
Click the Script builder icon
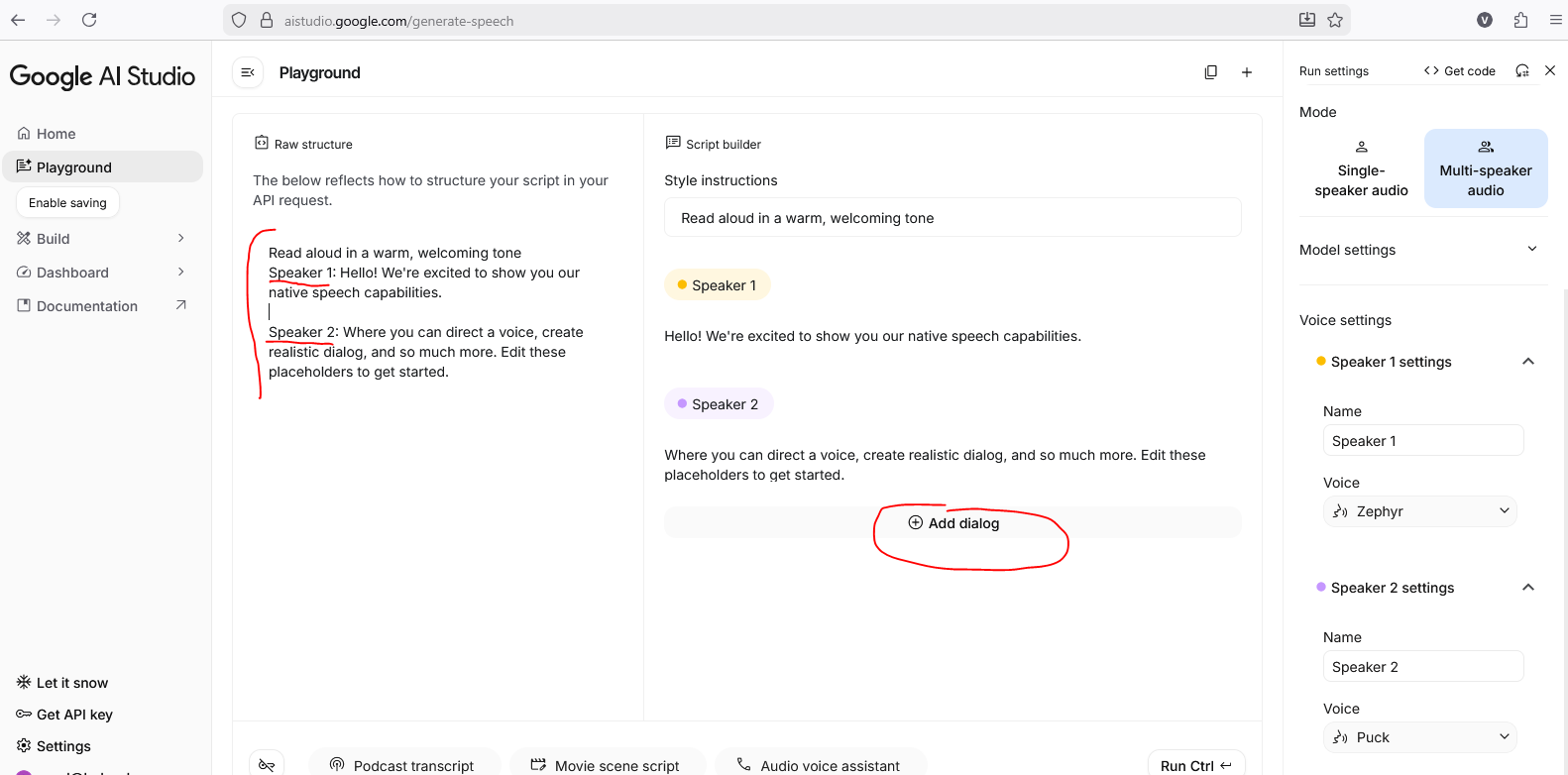pos(673,143)
